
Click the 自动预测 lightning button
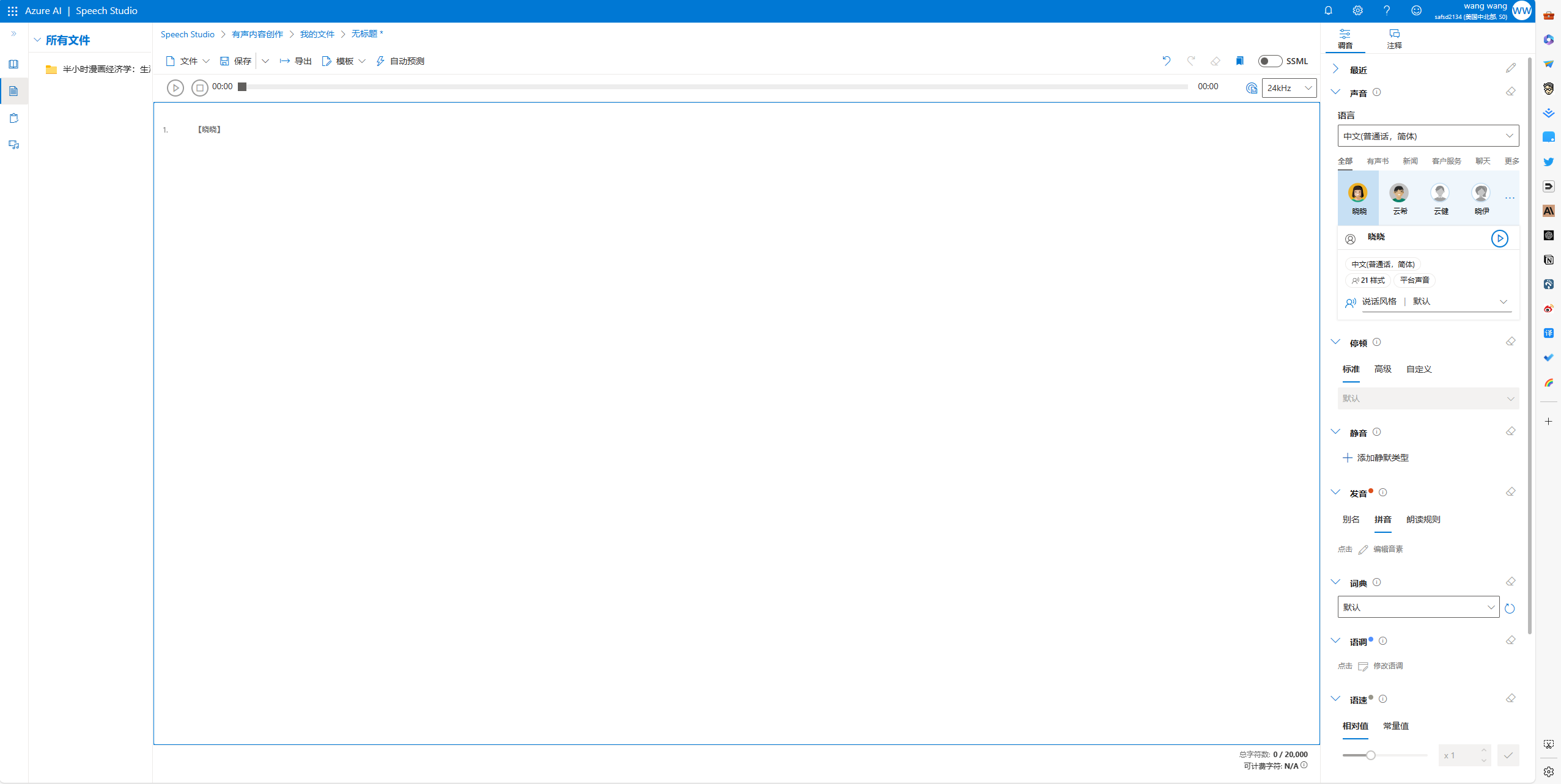[x=400, y=61]
